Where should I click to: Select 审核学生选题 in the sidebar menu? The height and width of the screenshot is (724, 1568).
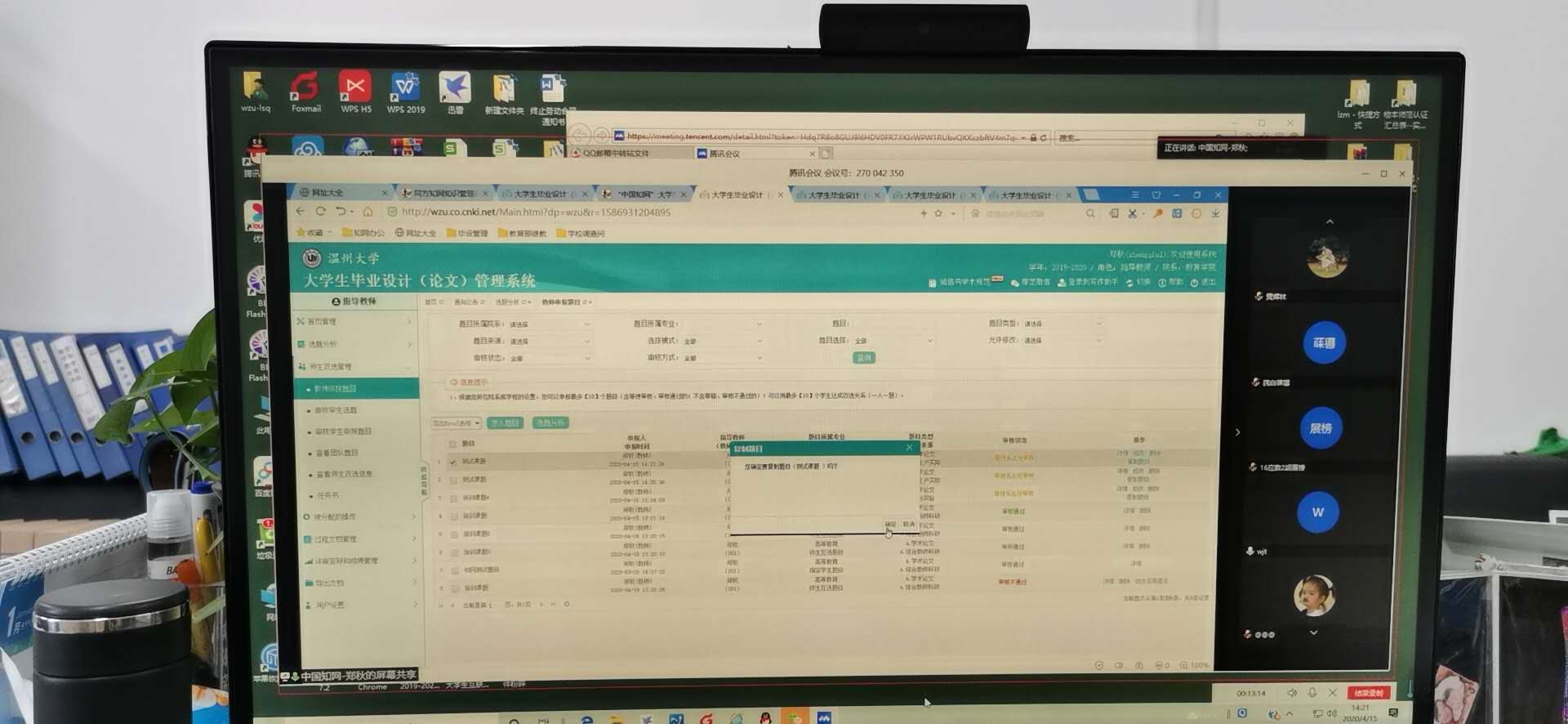(336, 410)
